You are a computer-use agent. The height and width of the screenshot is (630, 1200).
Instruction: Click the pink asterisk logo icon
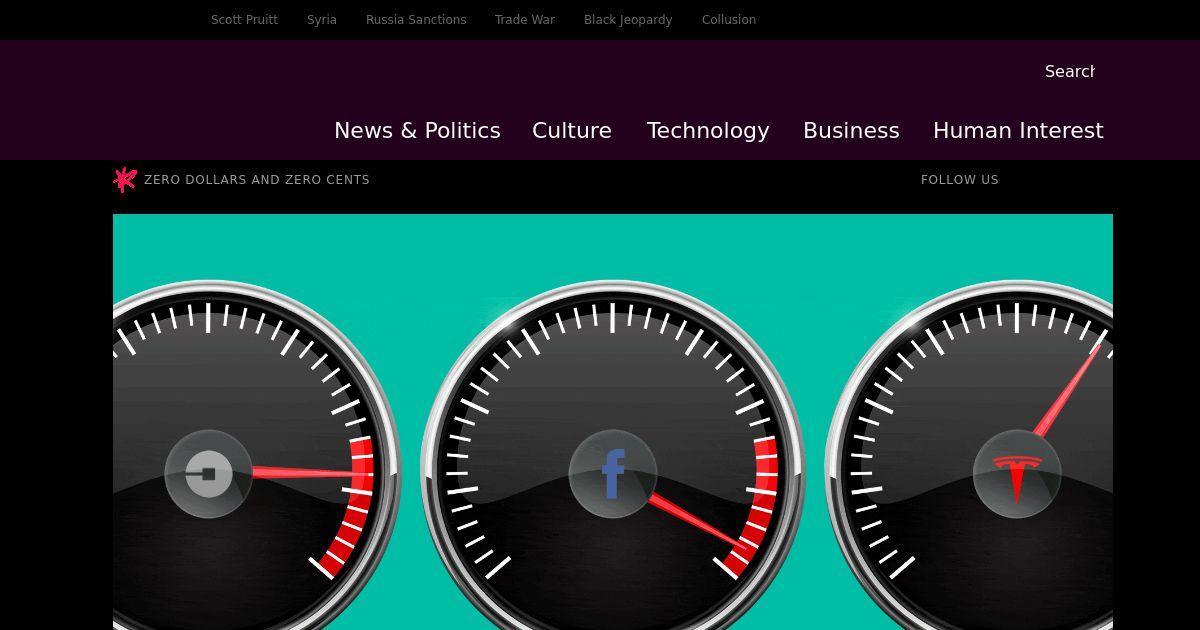tap(125, 179)
